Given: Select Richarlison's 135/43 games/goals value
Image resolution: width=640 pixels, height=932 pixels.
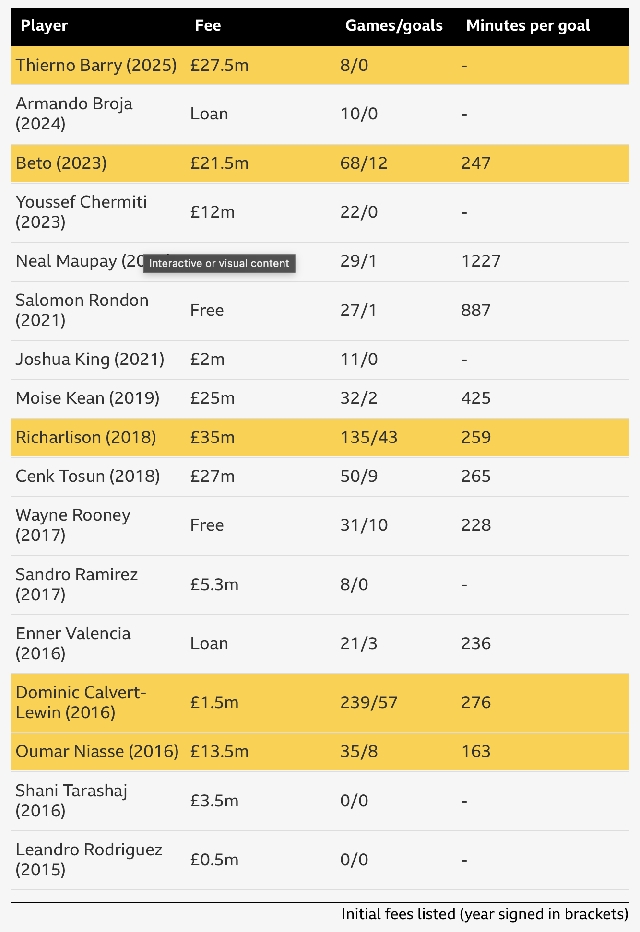Looking at the screenshot, I should [367, 437].
